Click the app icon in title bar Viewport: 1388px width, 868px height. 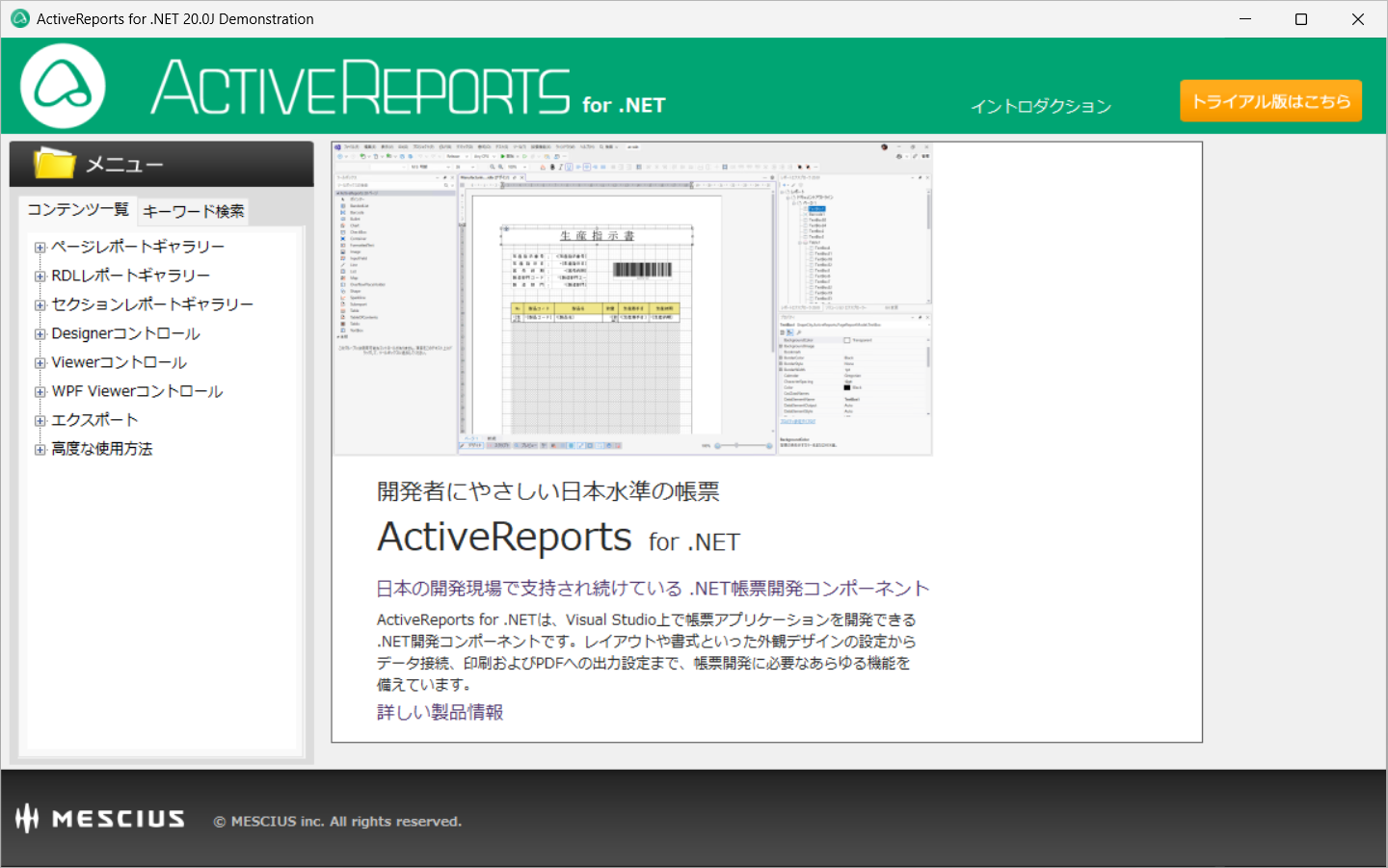(19, 18)
